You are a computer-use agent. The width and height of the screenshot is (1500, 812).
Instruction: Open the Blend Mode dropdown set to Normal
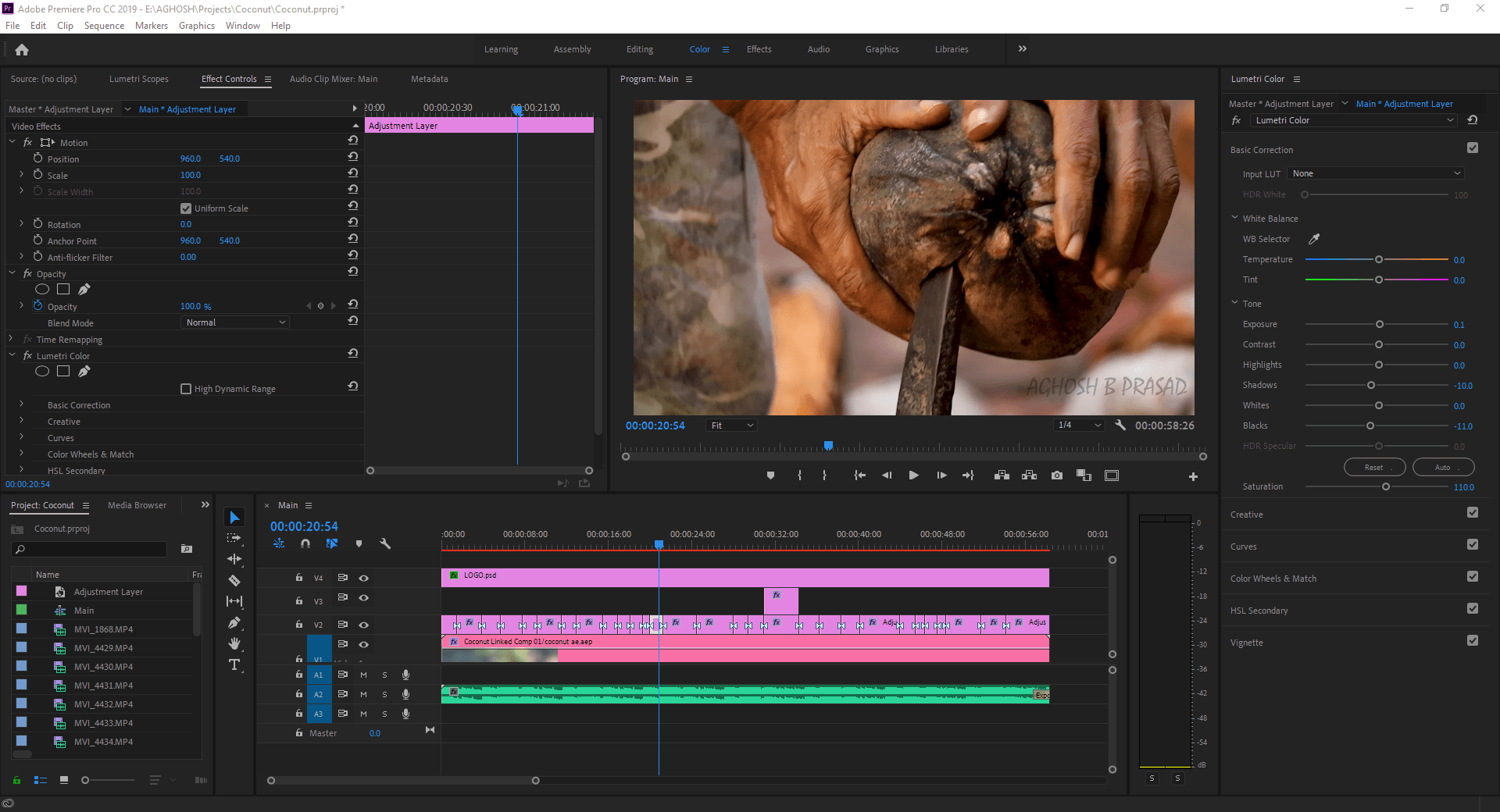[x=234, y=322]
